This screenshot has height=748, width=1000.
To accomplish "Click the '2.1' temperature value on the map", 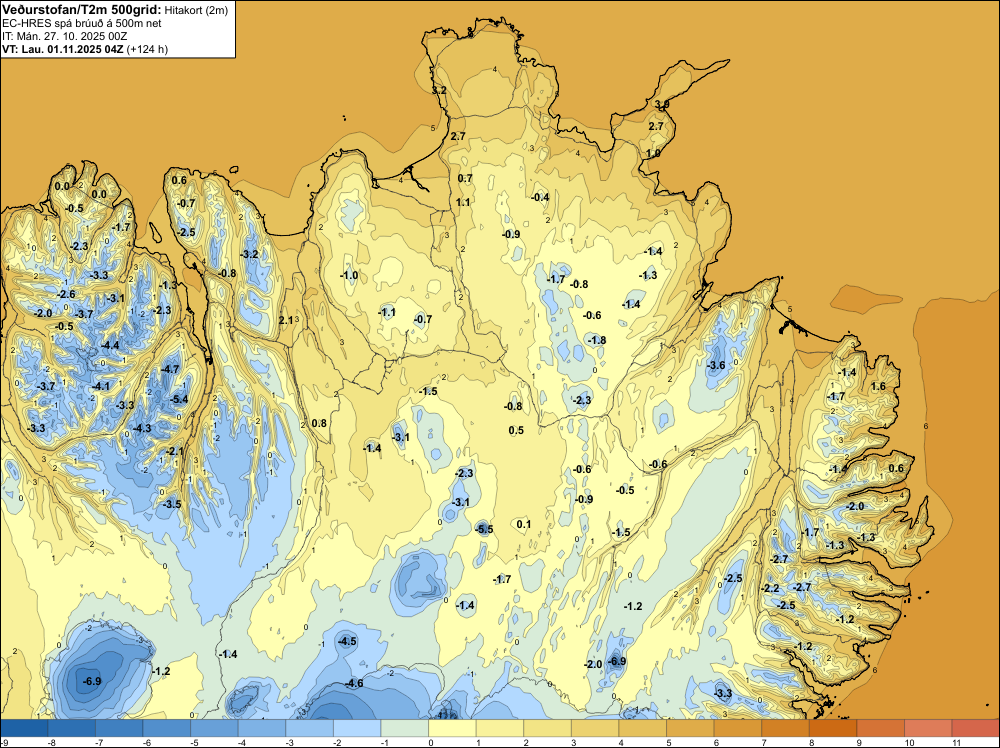I will tap(286, 320).
